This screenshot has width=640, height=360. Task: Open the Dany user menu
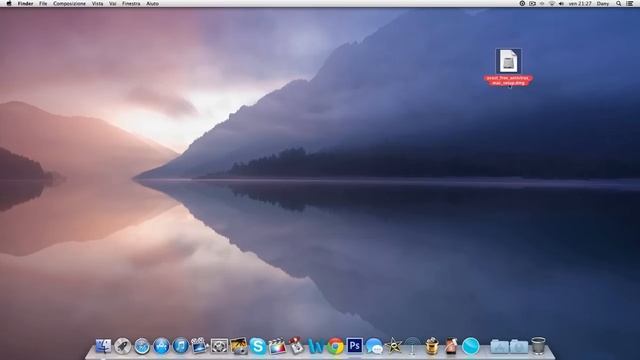pos(603,3)
